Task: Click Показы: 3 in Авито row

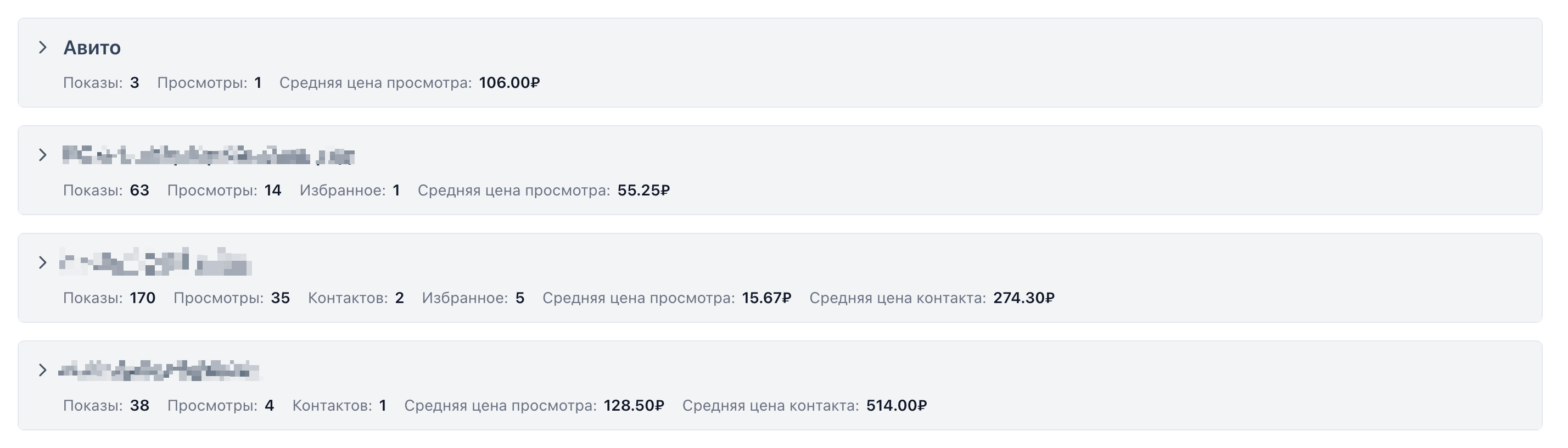Action: pyautogui.click(x=101, y=83)
